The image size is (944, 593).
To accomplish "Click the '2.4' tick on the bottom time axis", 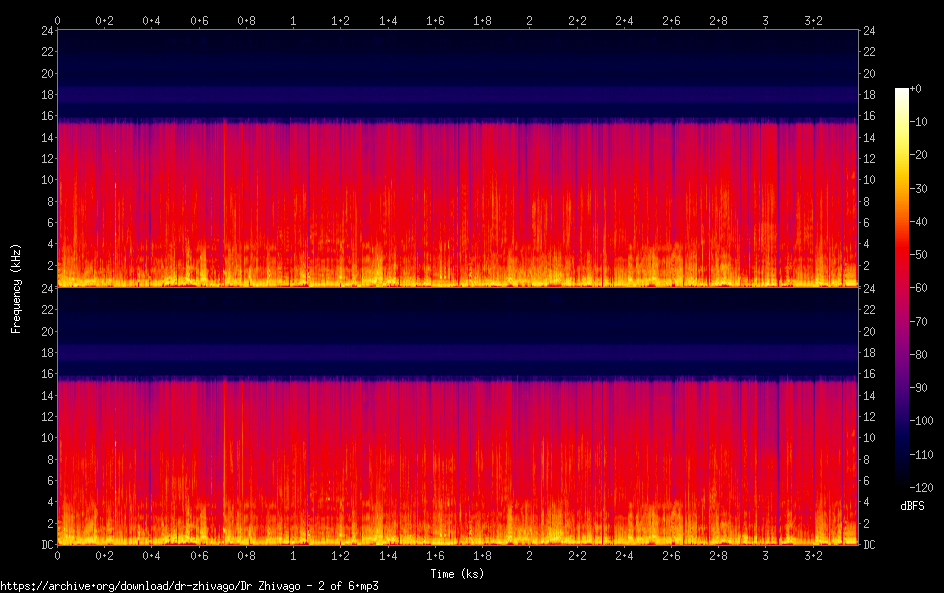I will (623, 555).
